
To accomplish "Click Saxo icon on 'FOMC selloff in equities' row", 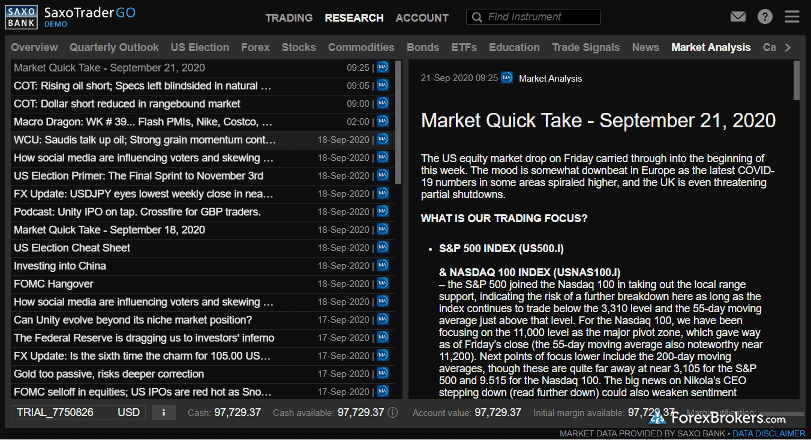I will point(383,391).
